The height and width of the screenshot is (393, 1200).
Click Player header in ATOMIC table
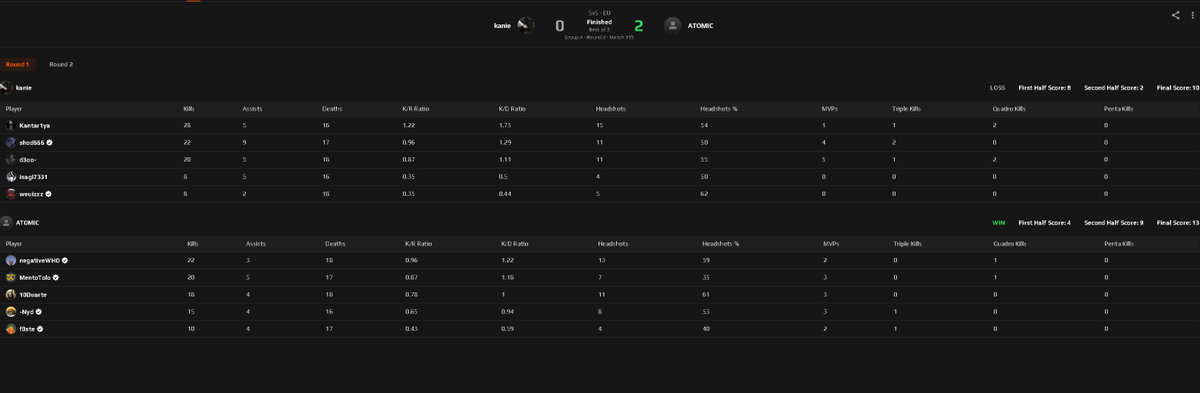(x=14, y=243)
